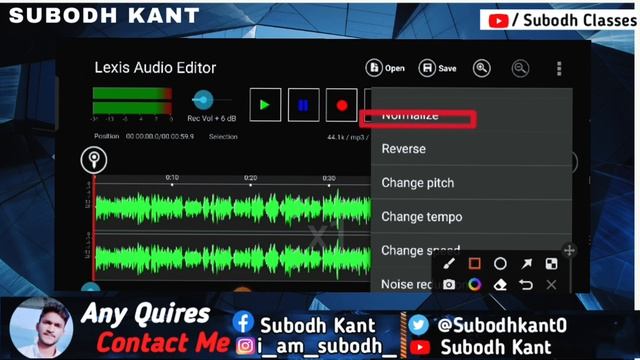Open the three-dot overflow menu
Image resolution: width=640 pixels, height=360 pixels.
[x=559, y=69]
